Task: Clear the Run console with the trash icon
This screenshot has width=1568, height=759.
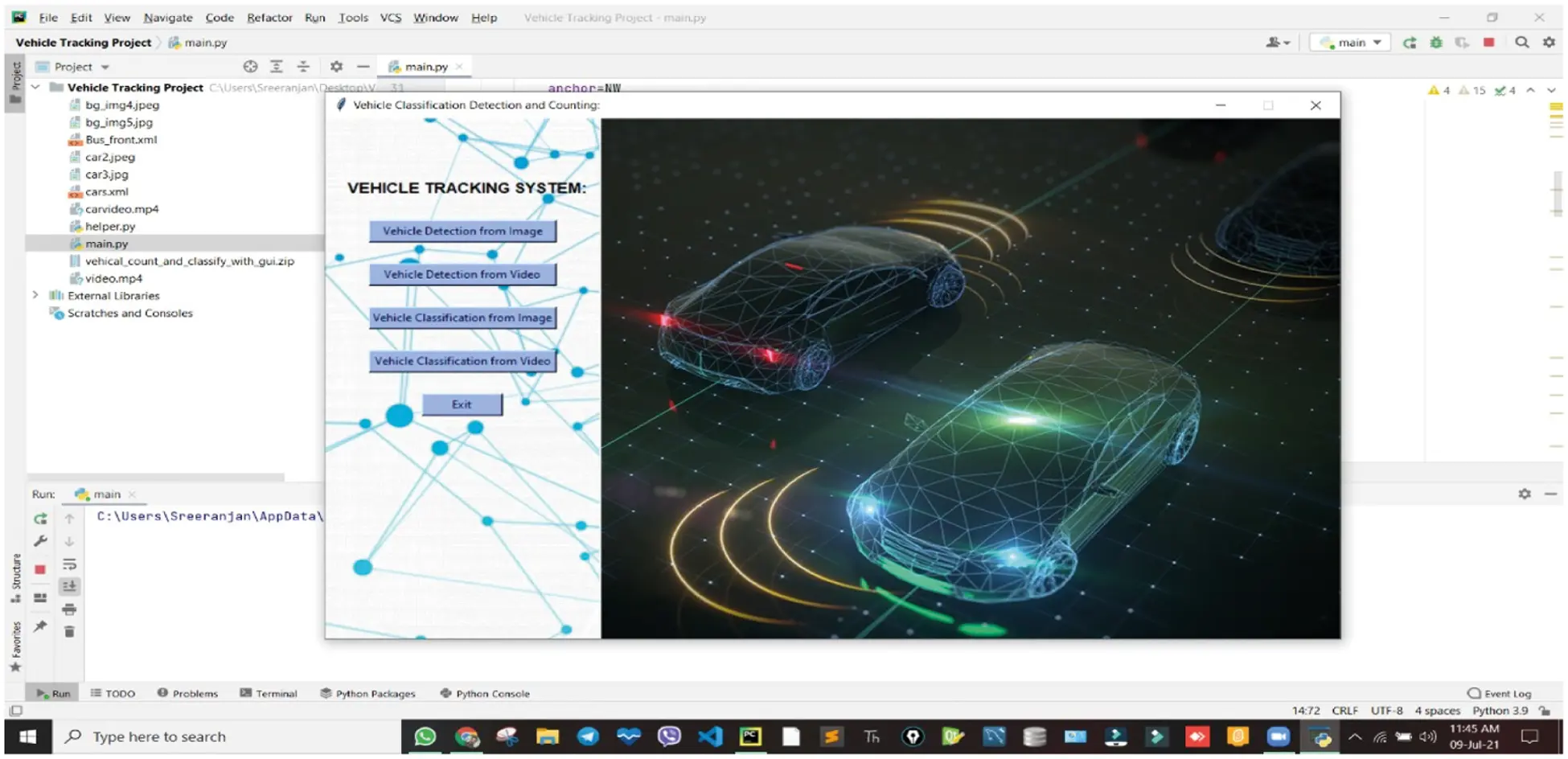Action: coord(69,631)
